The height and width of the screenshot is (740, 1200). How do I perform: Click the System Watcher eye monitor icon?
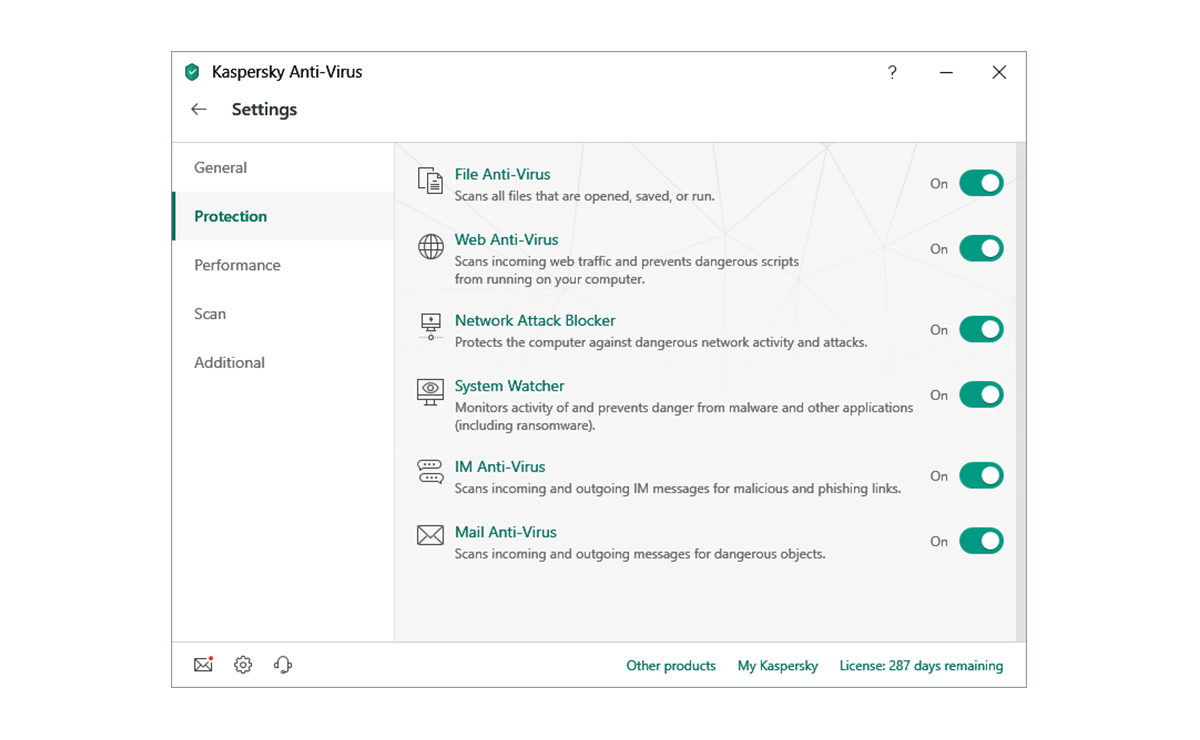tap(430, 392)
